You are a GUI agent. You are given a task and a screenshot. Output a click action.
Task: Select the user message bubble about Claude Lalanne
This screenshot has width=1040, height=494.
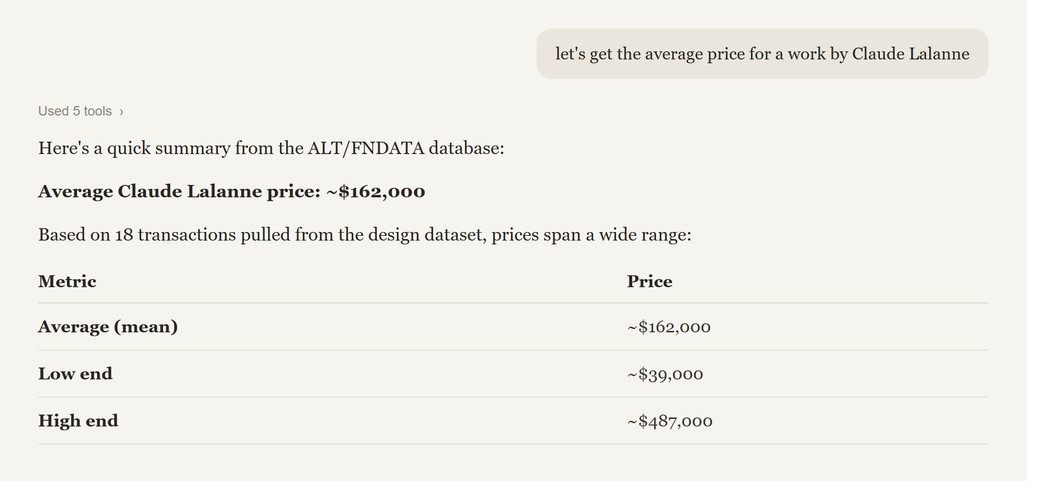click(x=762, y=54)
